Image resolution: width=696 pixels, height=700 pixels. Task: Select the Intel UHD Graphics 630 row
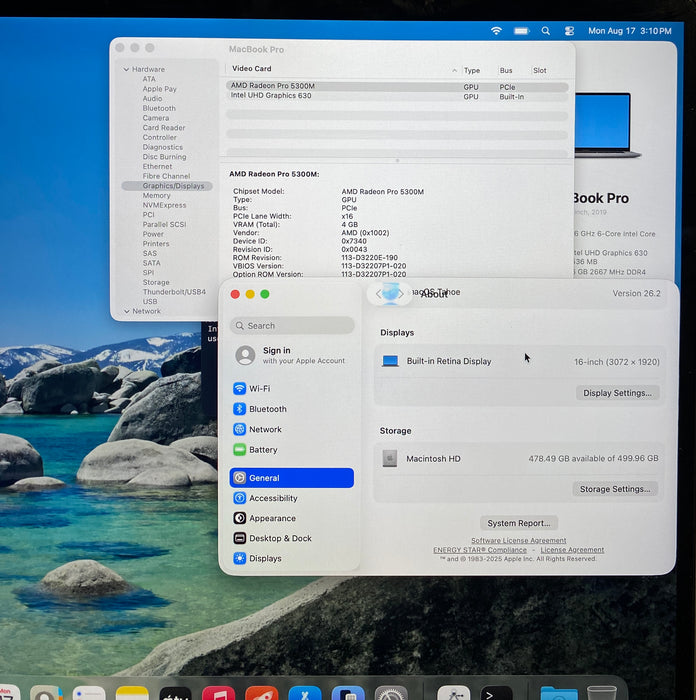396,96
